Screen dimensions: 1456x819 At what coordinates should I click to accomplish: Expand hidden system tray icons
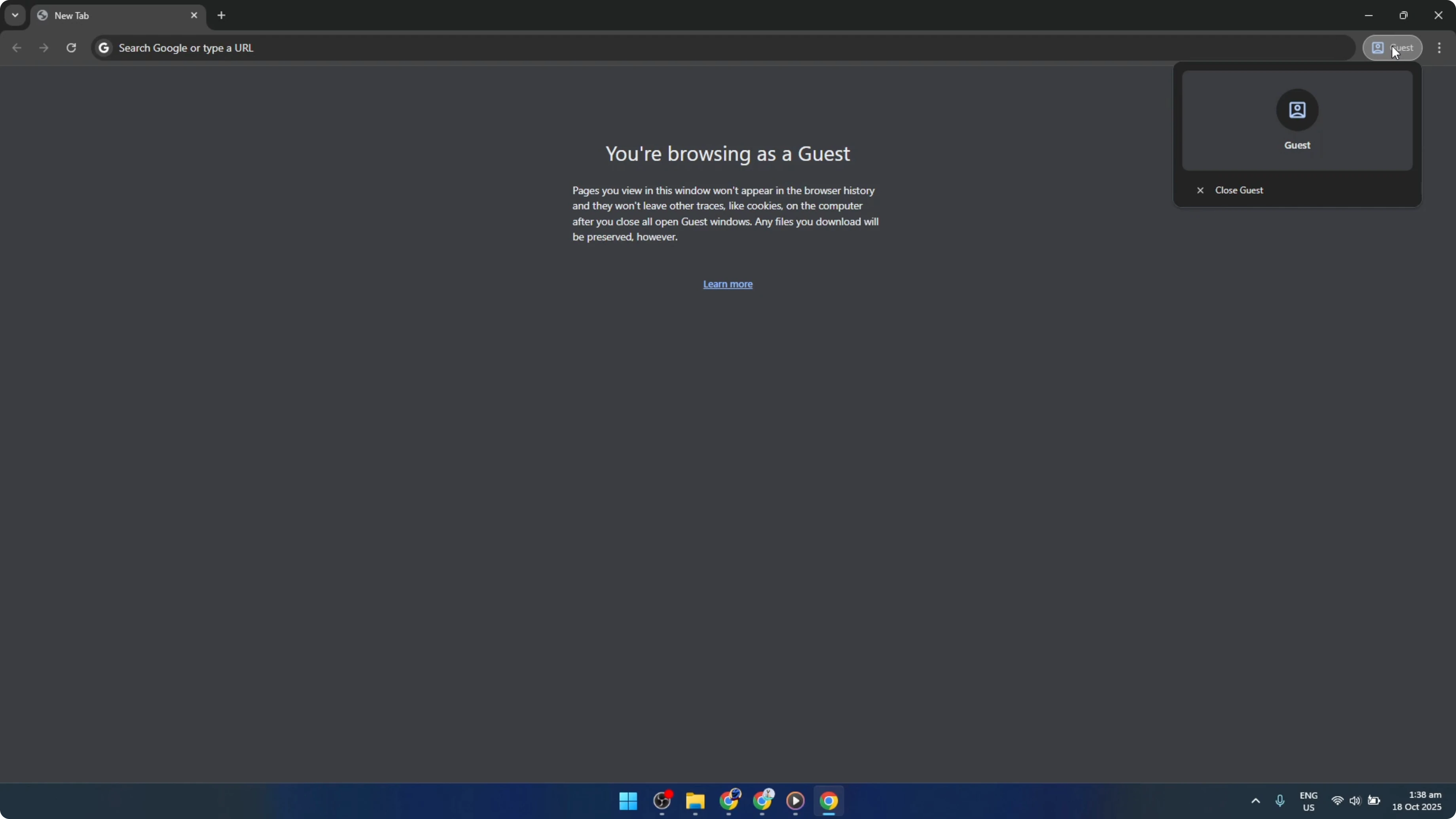(1256, 802)
